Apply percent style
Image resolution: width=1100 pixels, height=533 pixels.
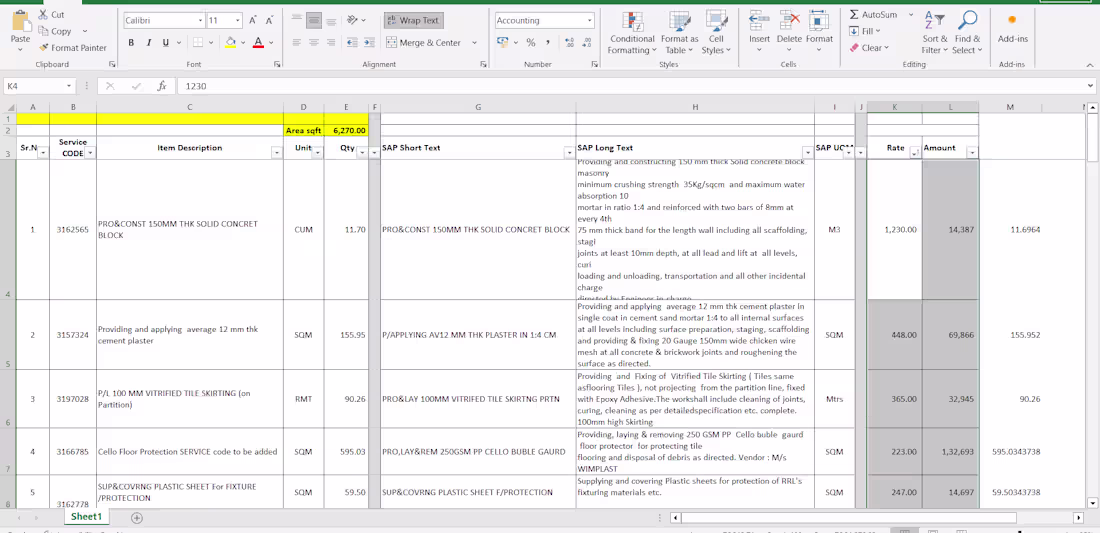(x=531, y=43)
